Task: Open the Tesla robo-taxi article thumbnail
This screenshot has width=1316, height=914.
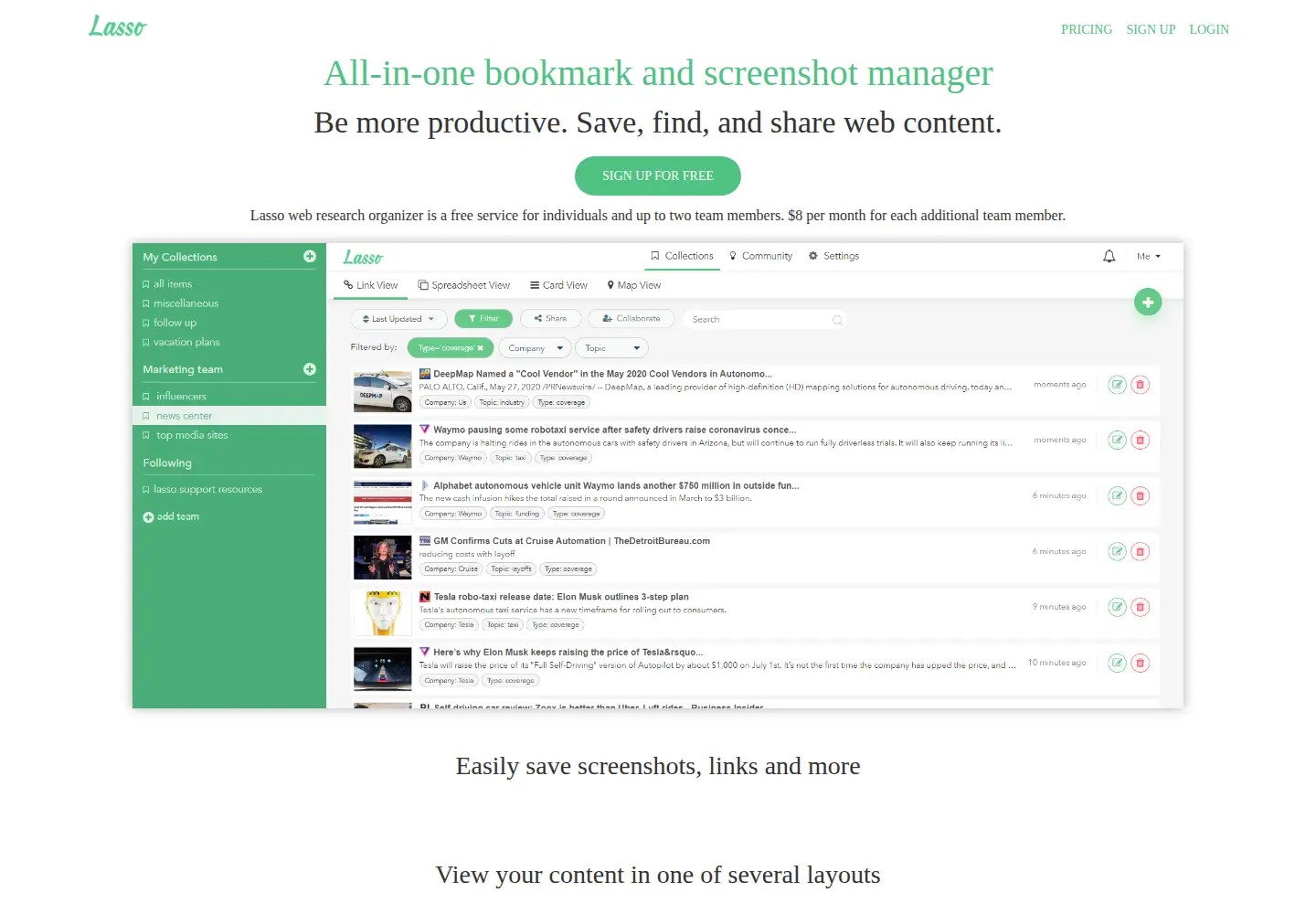Action: tap(383, 612)
